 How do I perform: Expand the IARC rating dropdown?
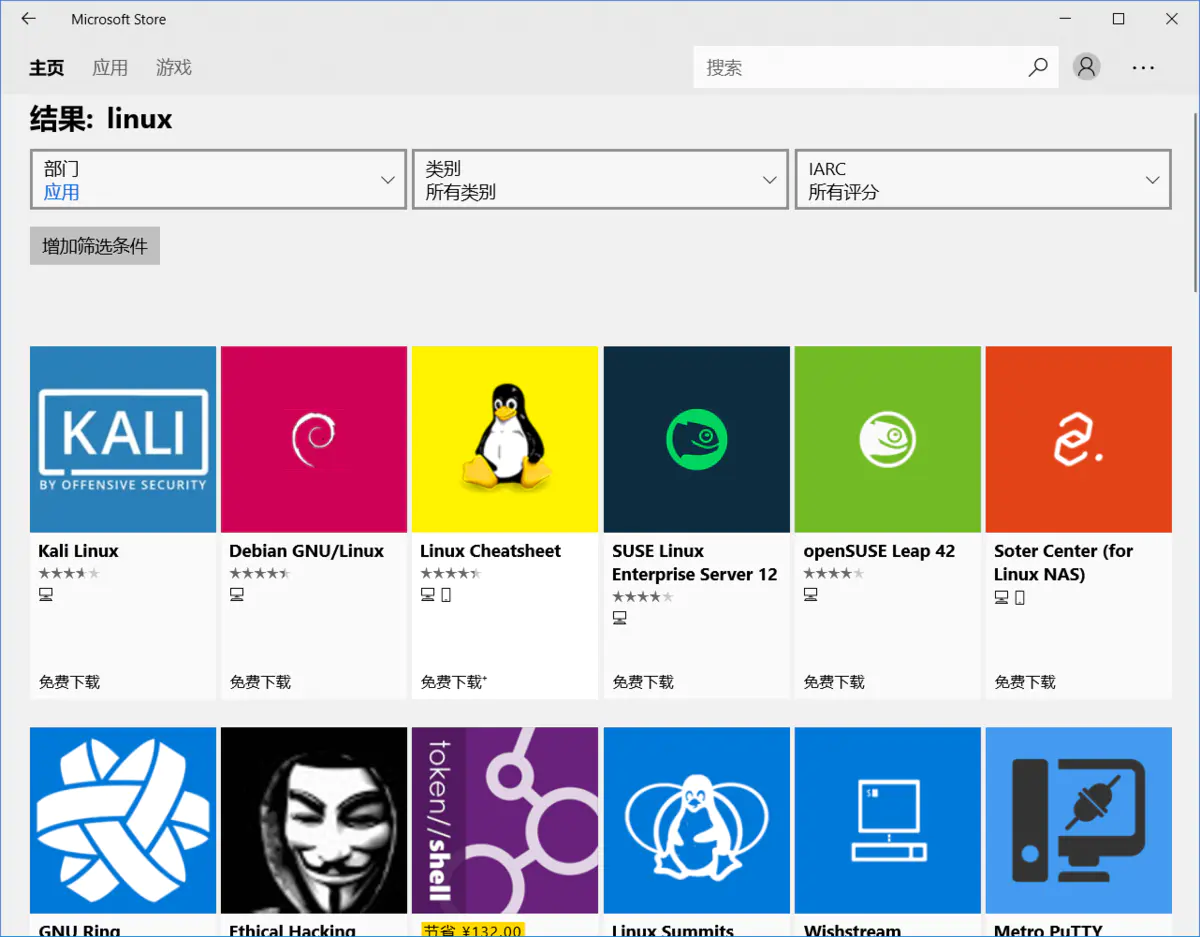pyautogui.click(x=983, y=180)
